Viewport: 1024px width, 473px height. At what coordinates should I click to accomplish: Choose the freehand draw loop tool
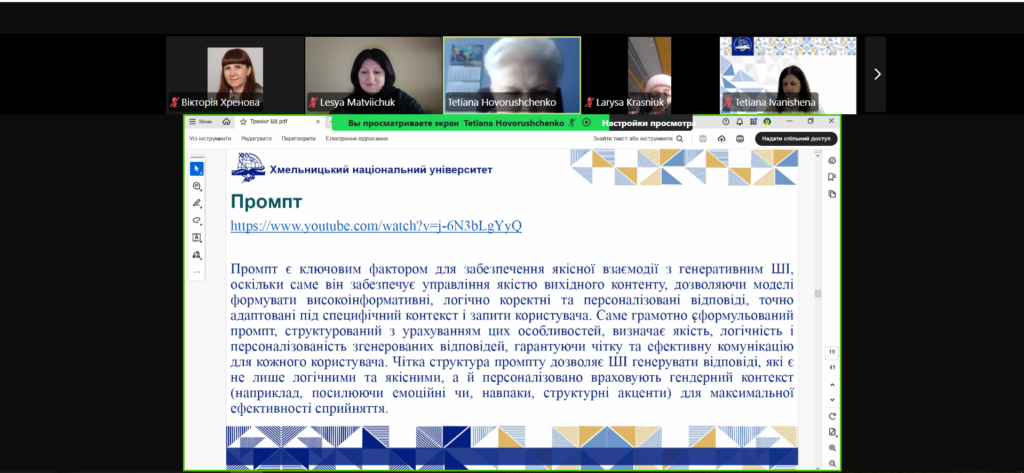point(197,220)
